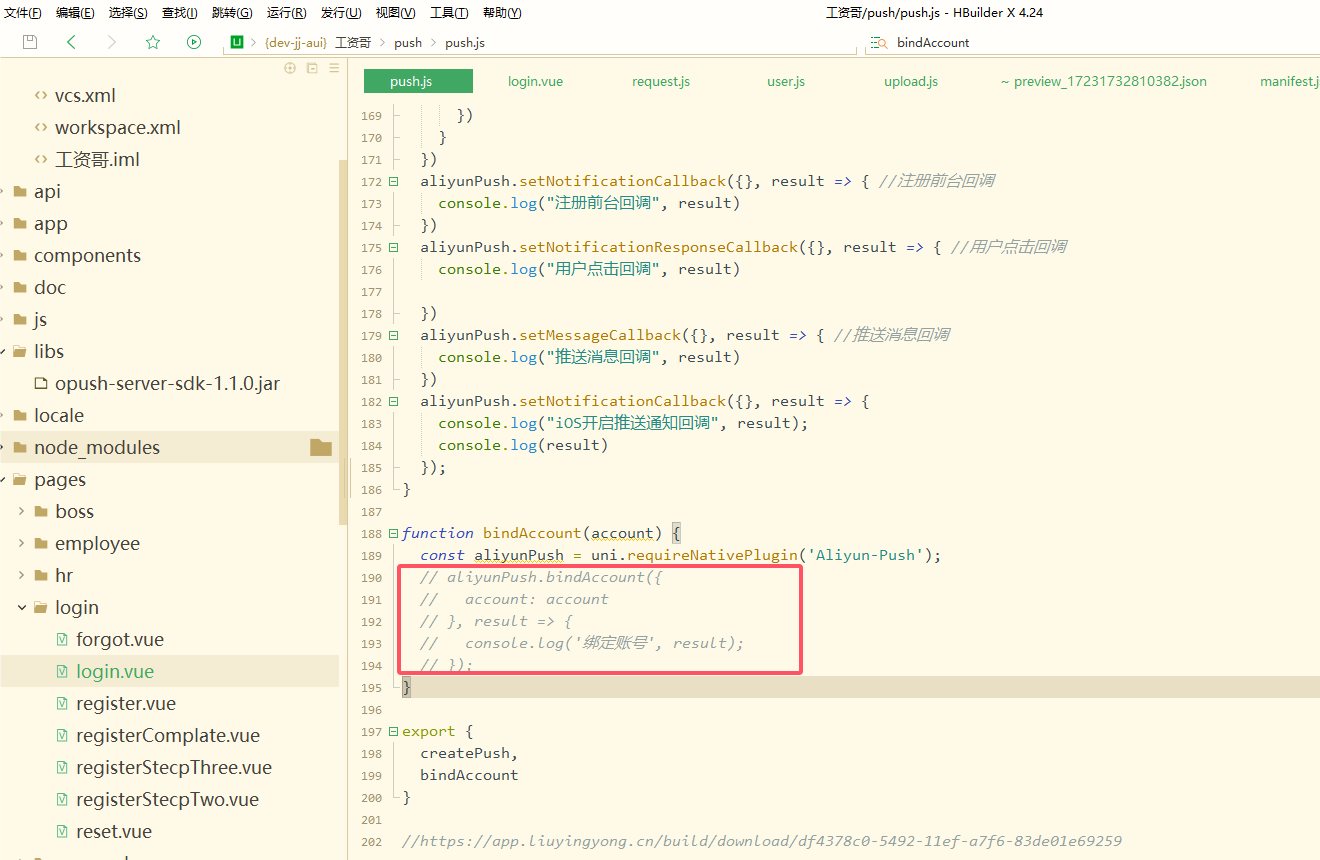The image size is (1320, 860).
Task: Click locate current file target icon
Action: pyautogui.click(x=290, y=68)
